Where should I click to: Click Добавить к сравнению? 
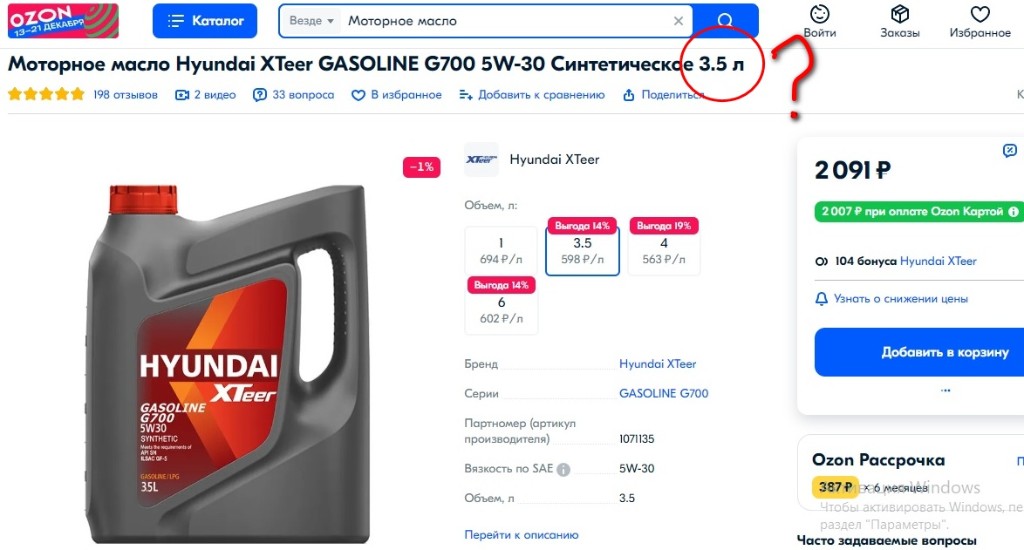(x=532, y=95)
